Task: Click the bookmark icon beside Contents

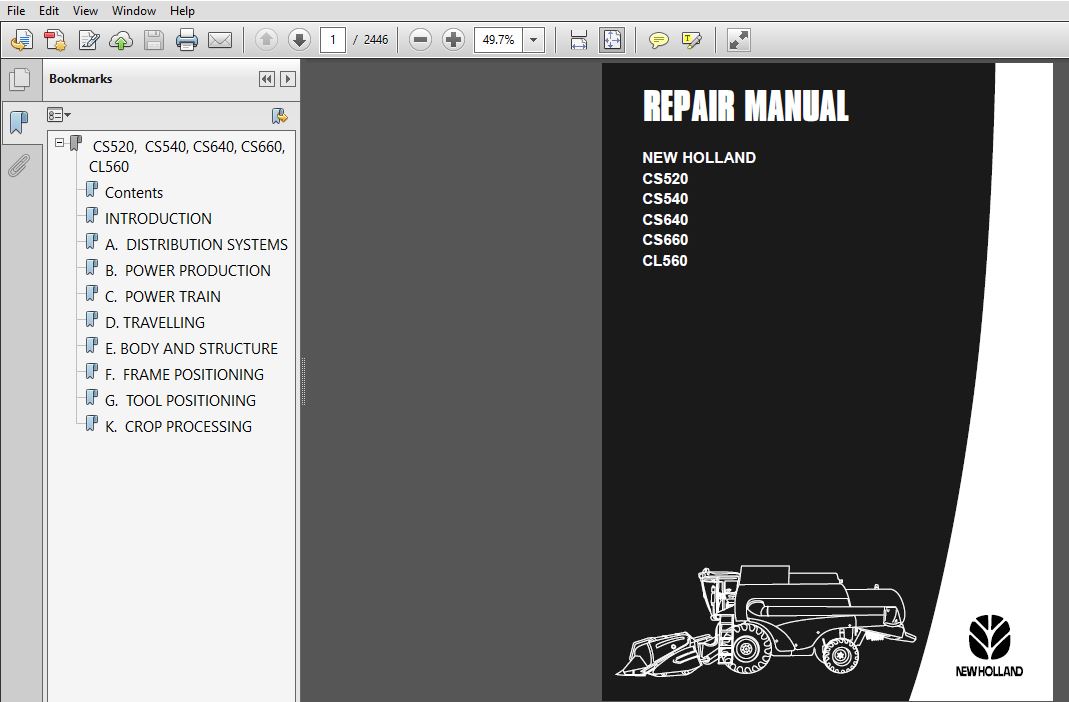Action: point(92,189)
